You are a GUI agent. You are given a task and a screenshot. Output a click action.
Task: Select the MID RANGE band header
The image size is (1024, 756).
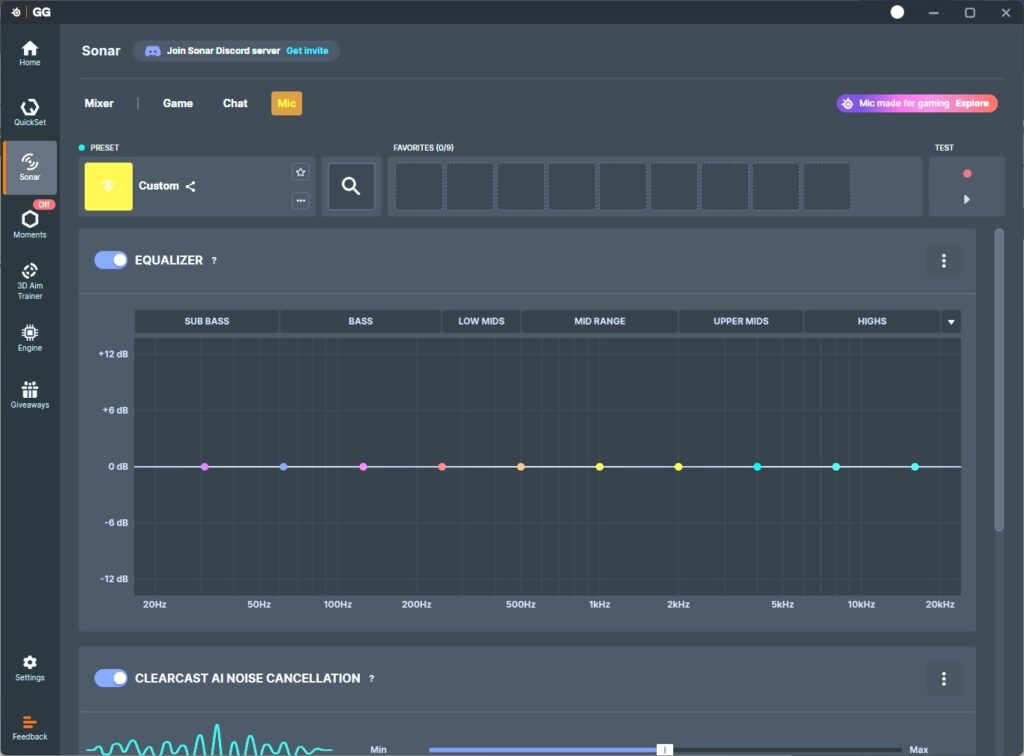[600, 321]
